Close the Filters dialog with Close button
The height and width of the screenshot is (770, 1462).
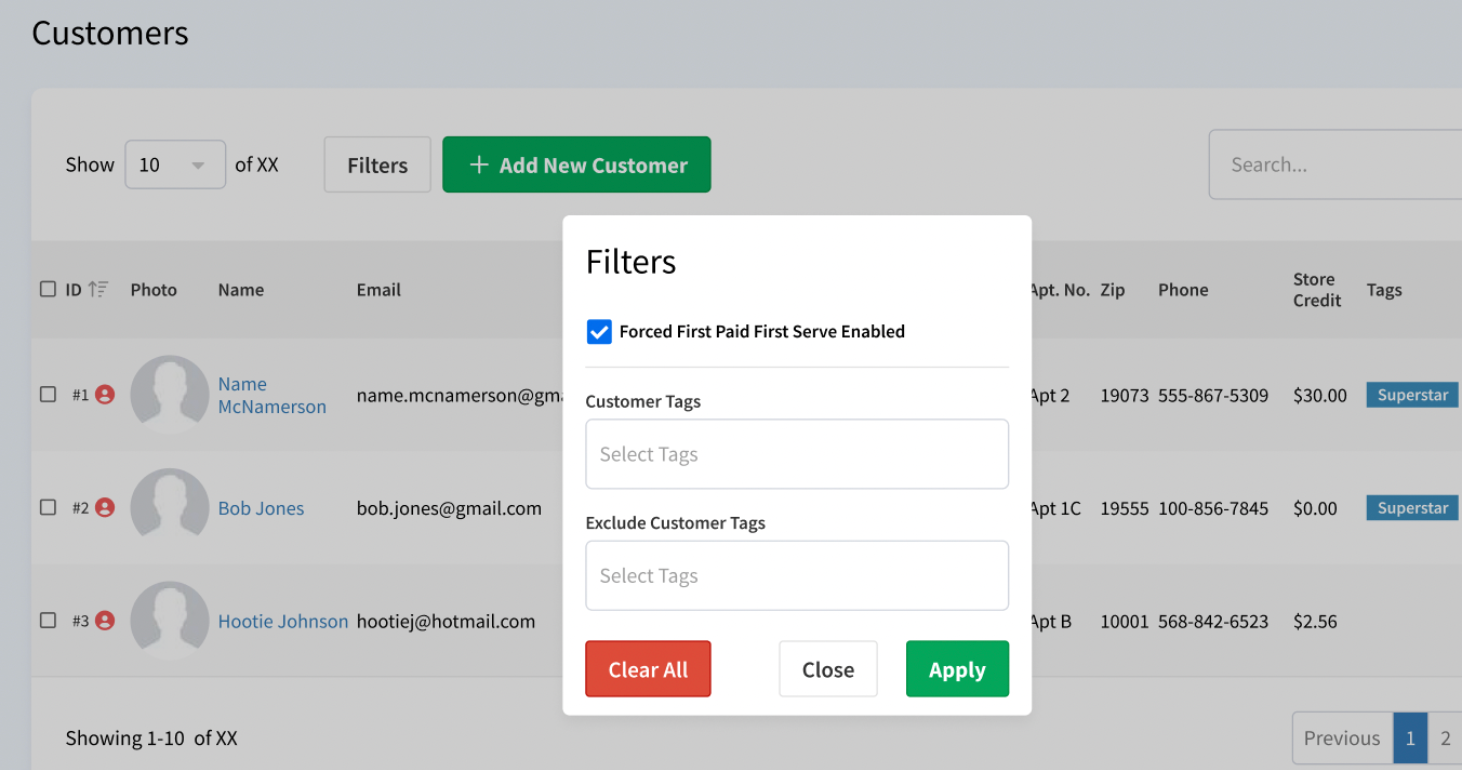coord(828,669)
